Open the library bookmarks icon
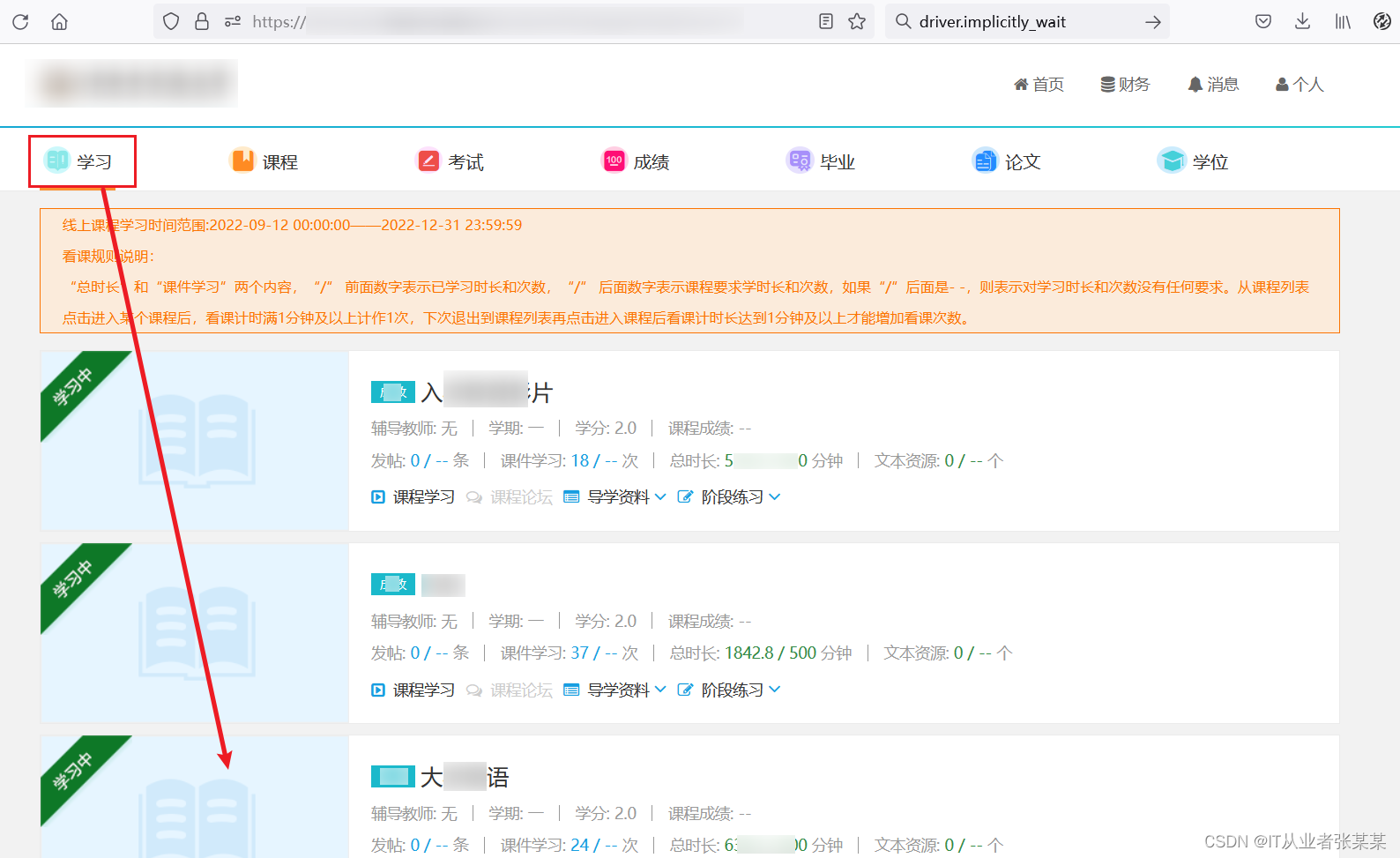The height and width of the screenshot is (858, 1400). (x=1343, y=22)
